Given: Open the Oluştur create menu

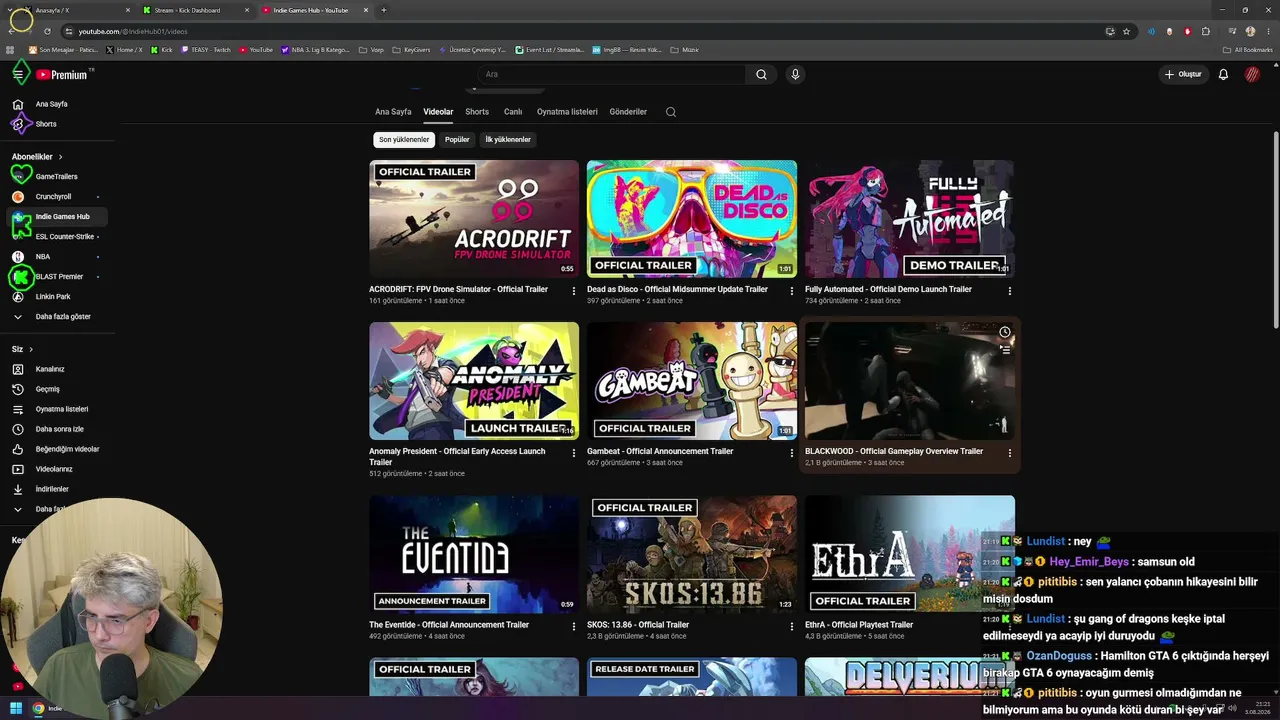Looking at the screenshot, I should (x=1182, y=74).
